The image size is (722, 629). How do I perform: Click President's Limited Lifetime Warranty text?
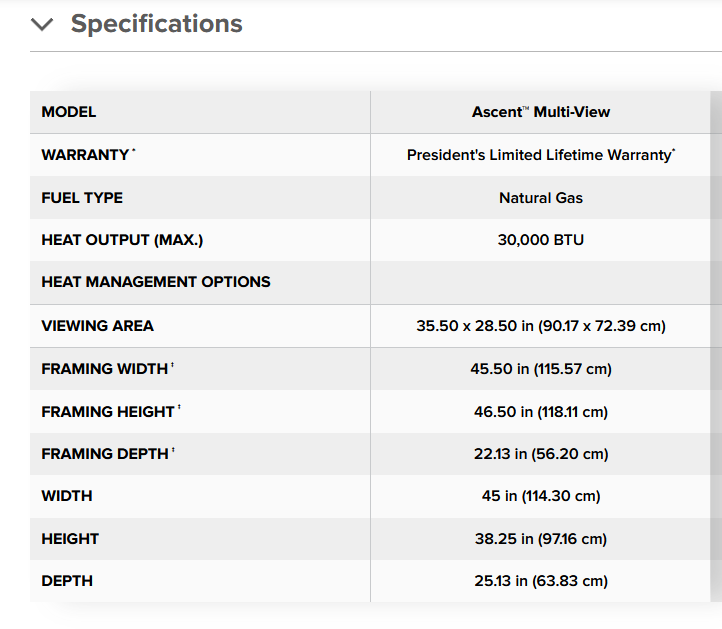[x=540, y=155]
